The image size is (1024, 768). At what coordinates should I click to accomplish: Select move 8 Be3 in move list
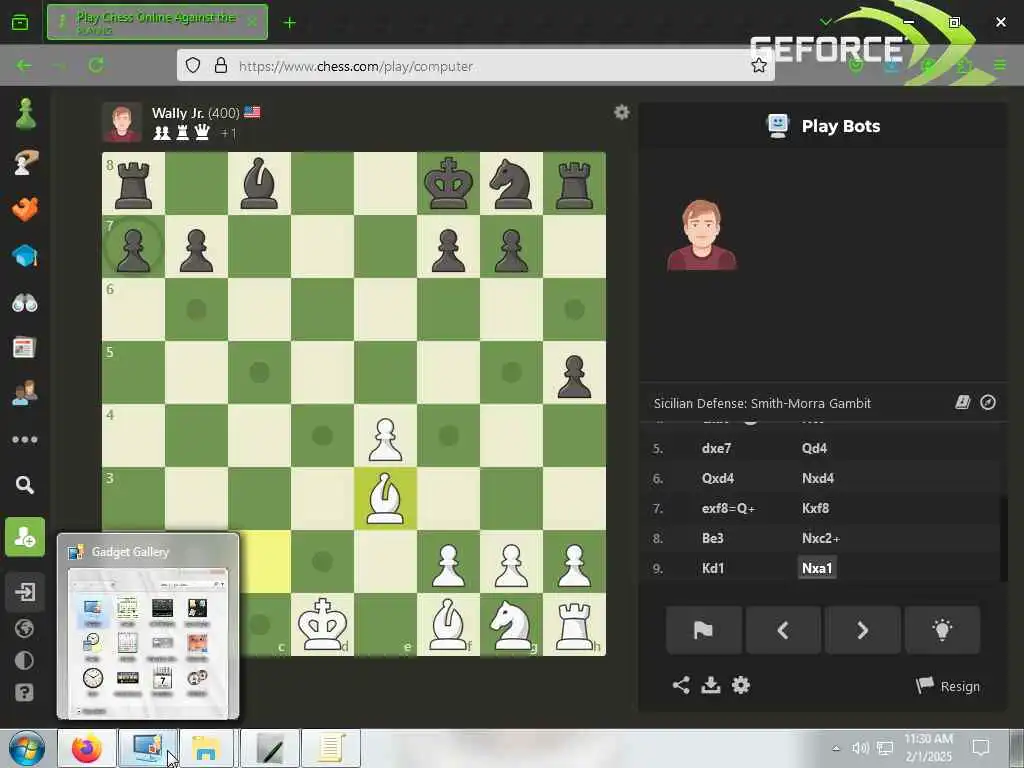pyautogui.click(x=712, y=538)
